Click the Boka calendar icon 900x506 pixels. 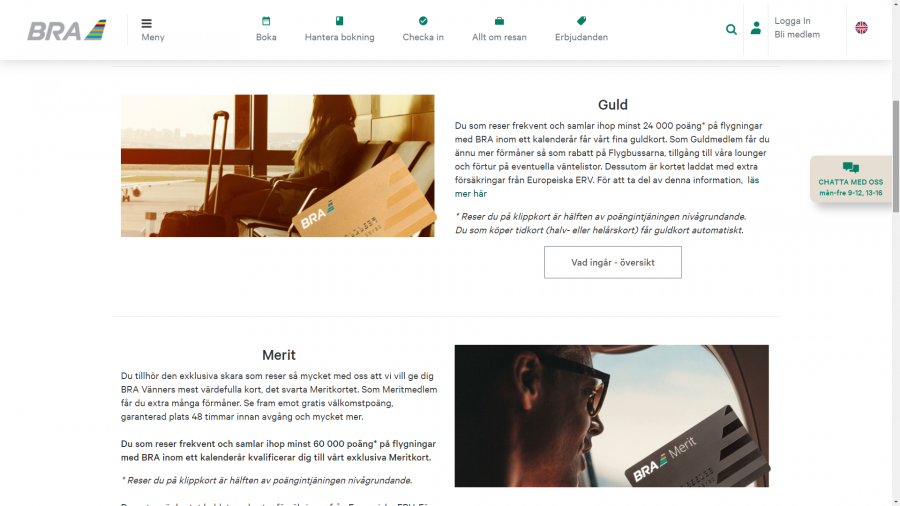pyautogui.click(x=266, y=21)
